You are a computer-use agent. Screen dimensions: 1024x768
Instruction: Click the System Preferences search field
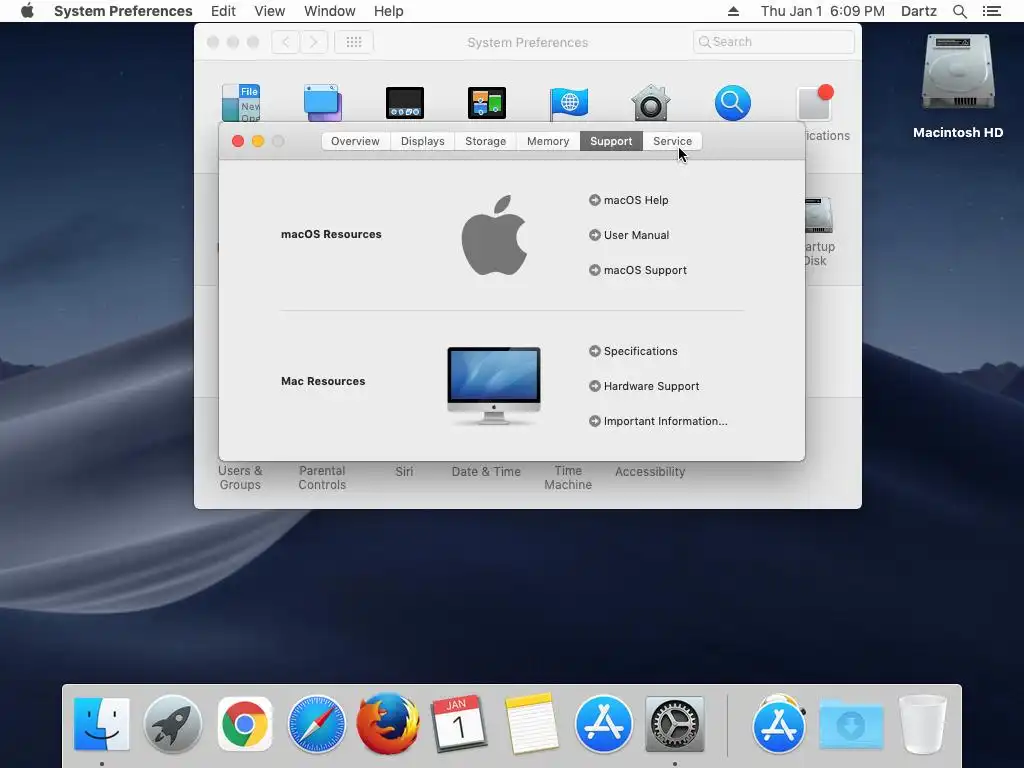(773, 42)
